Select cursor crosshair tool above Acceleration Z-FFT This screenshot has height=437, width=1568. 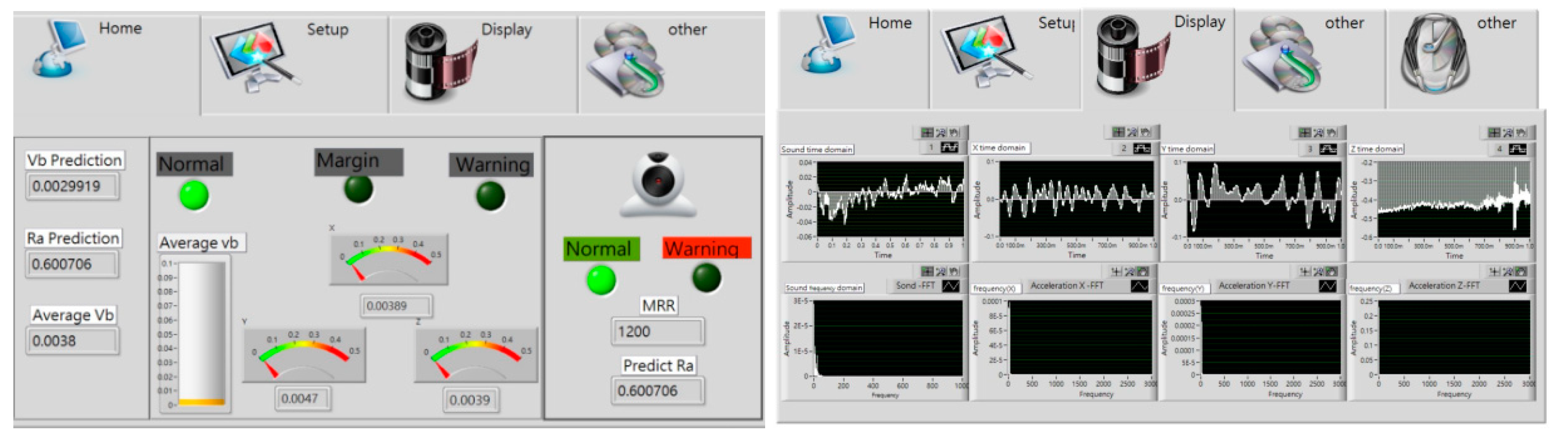[x=1494, y=271]
